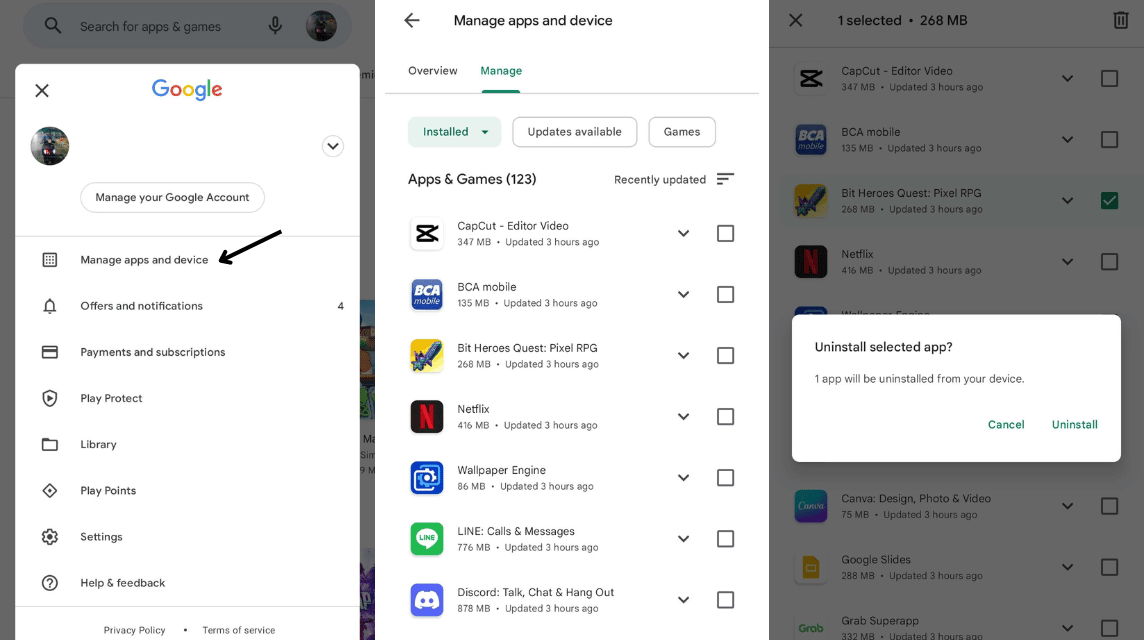Screen dimensions: 1144x640
Task: Expand BCA mobile details in middle list
Action: [684, 295]
